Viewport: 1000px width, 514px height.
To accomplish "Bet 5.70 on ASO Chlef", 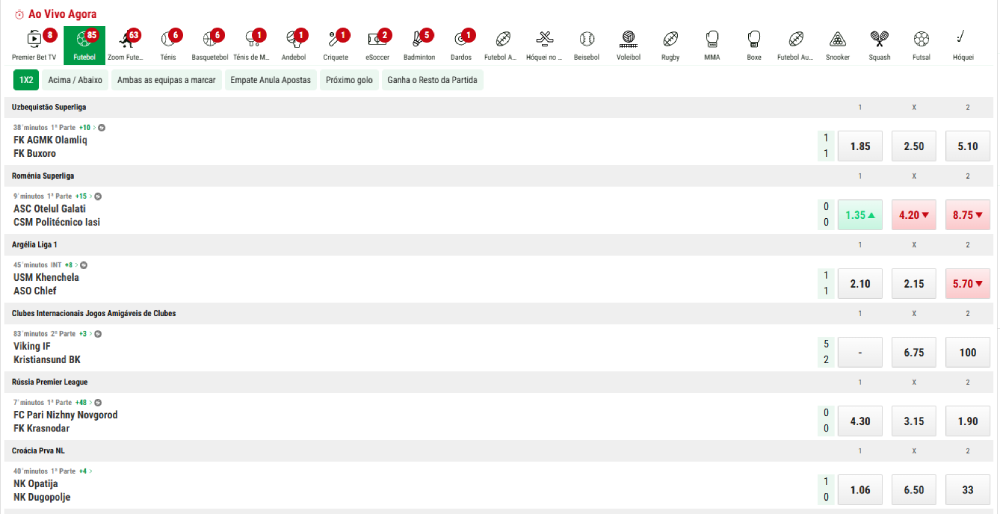I will tap(967, 284).
